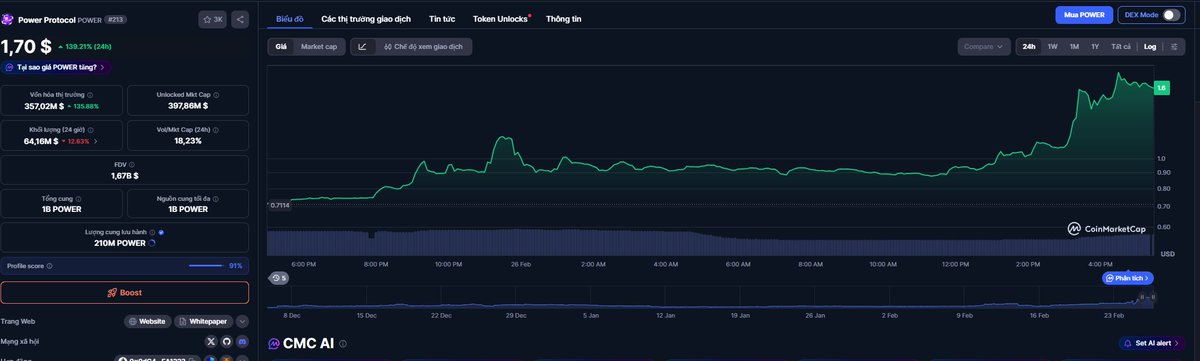Expand the Phân tích analysis button

pyautogui.click(x=1127, y=278)
